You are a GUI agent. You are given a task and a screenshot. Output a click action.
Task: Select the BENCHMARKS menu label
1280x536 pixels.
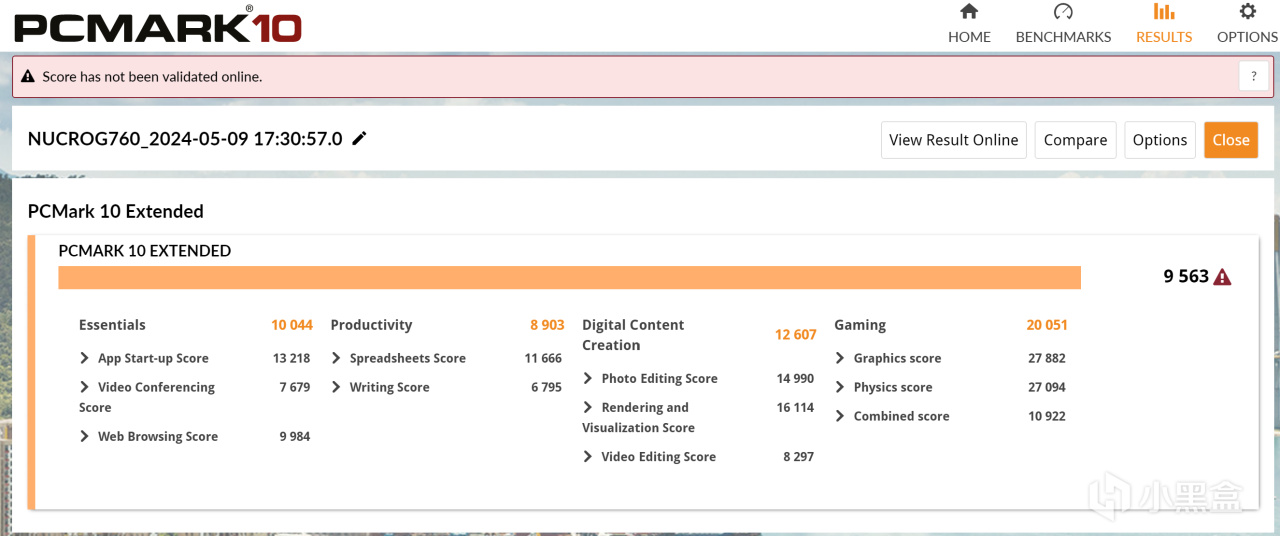click(1063, 36)
